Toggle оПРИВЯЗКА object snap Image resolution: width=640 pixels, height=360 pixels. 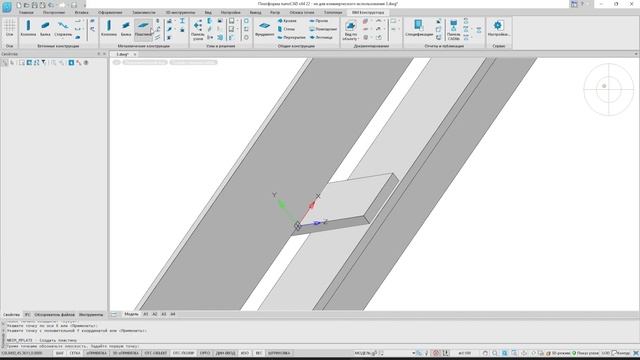(96, 353)
